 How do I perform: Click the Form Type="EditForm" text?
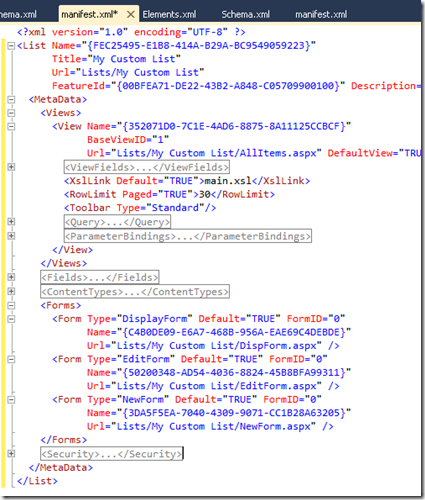point(114,359)
